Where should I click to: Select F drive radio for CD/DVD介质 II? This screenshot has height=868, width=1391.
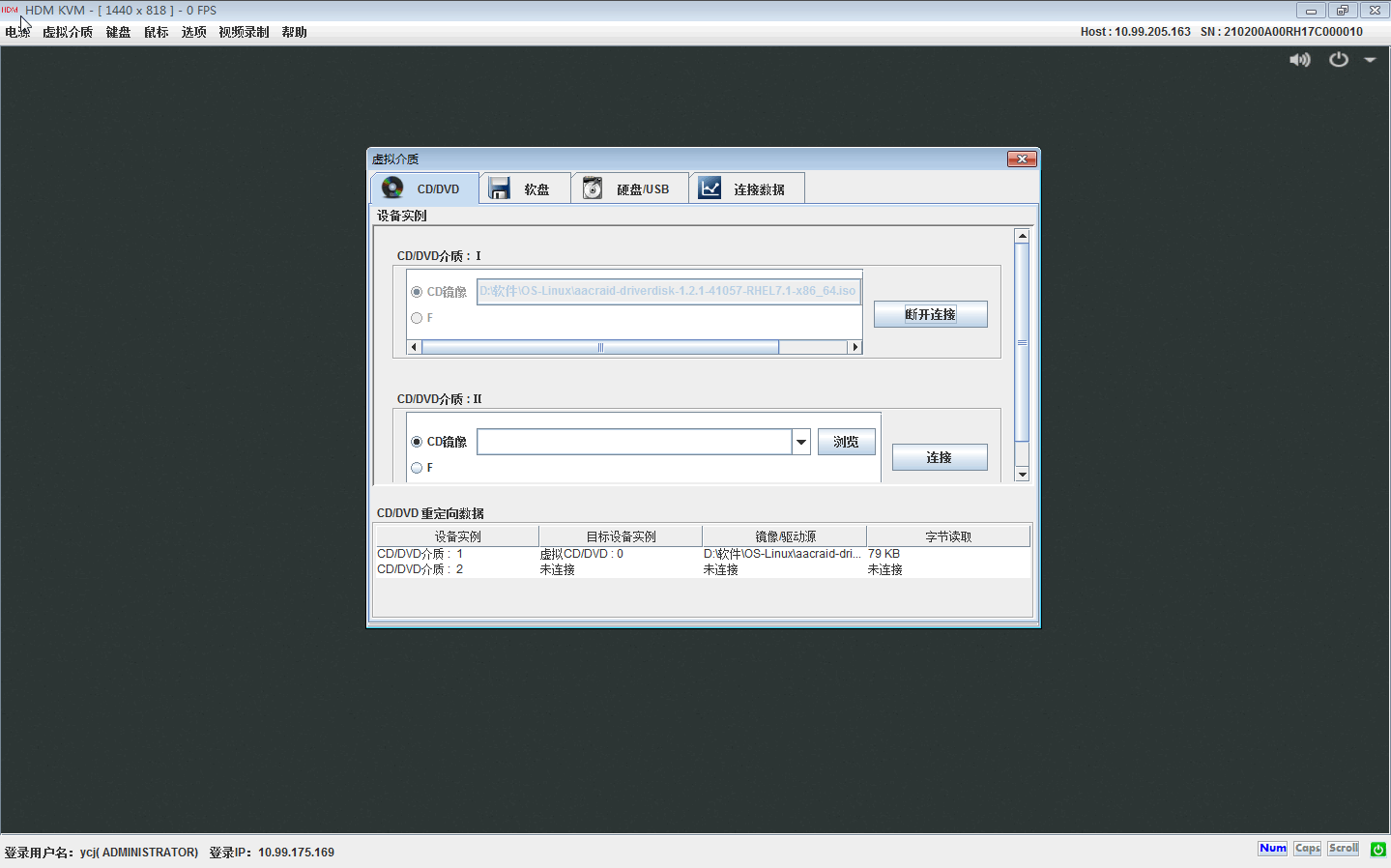coord(417,468)
